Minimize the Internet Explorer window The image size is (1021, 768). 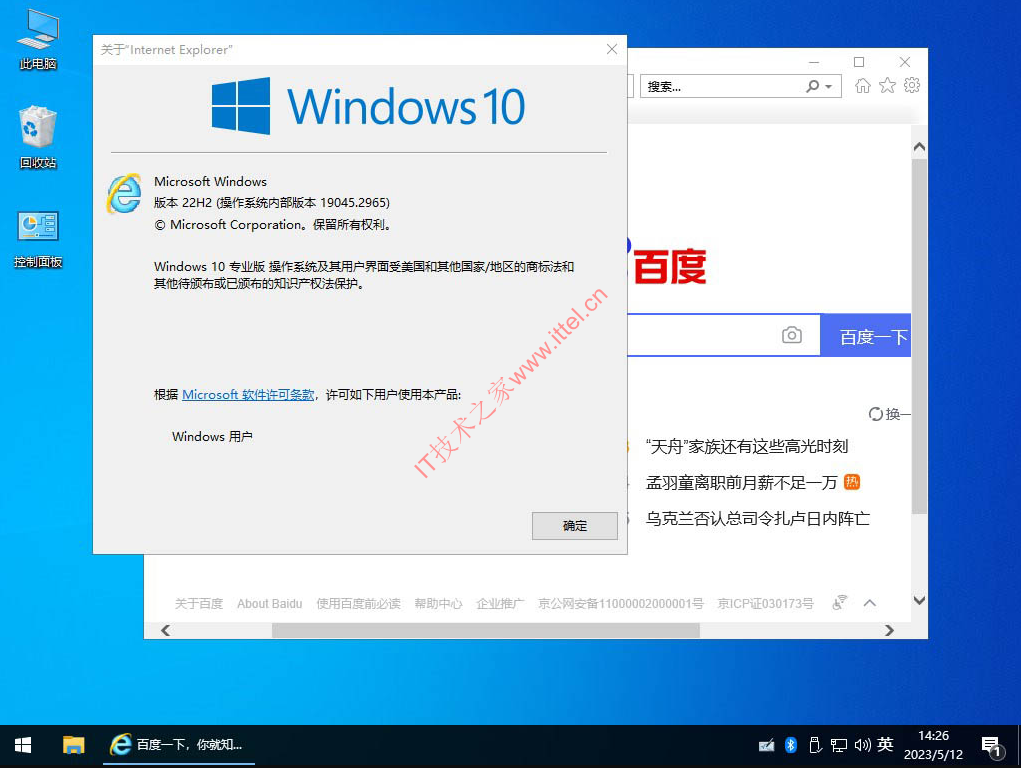click(814, 62)
